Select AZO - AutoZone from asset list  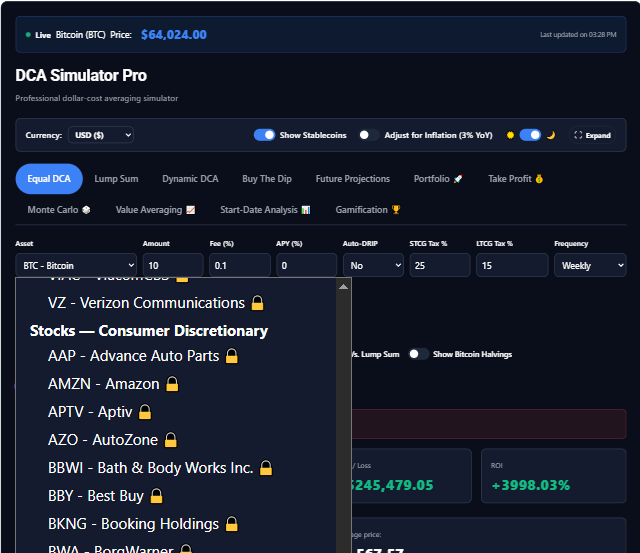point(176,440)
